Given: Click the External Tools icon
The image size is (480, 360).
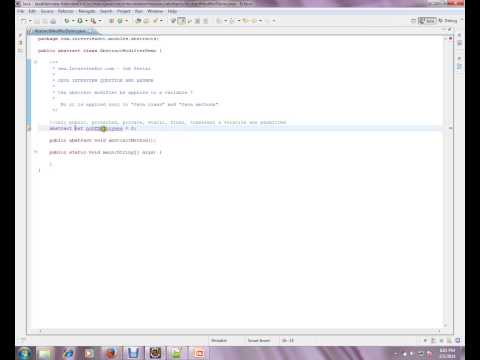Looking at the screenshot, I should [x=93, y=21].
